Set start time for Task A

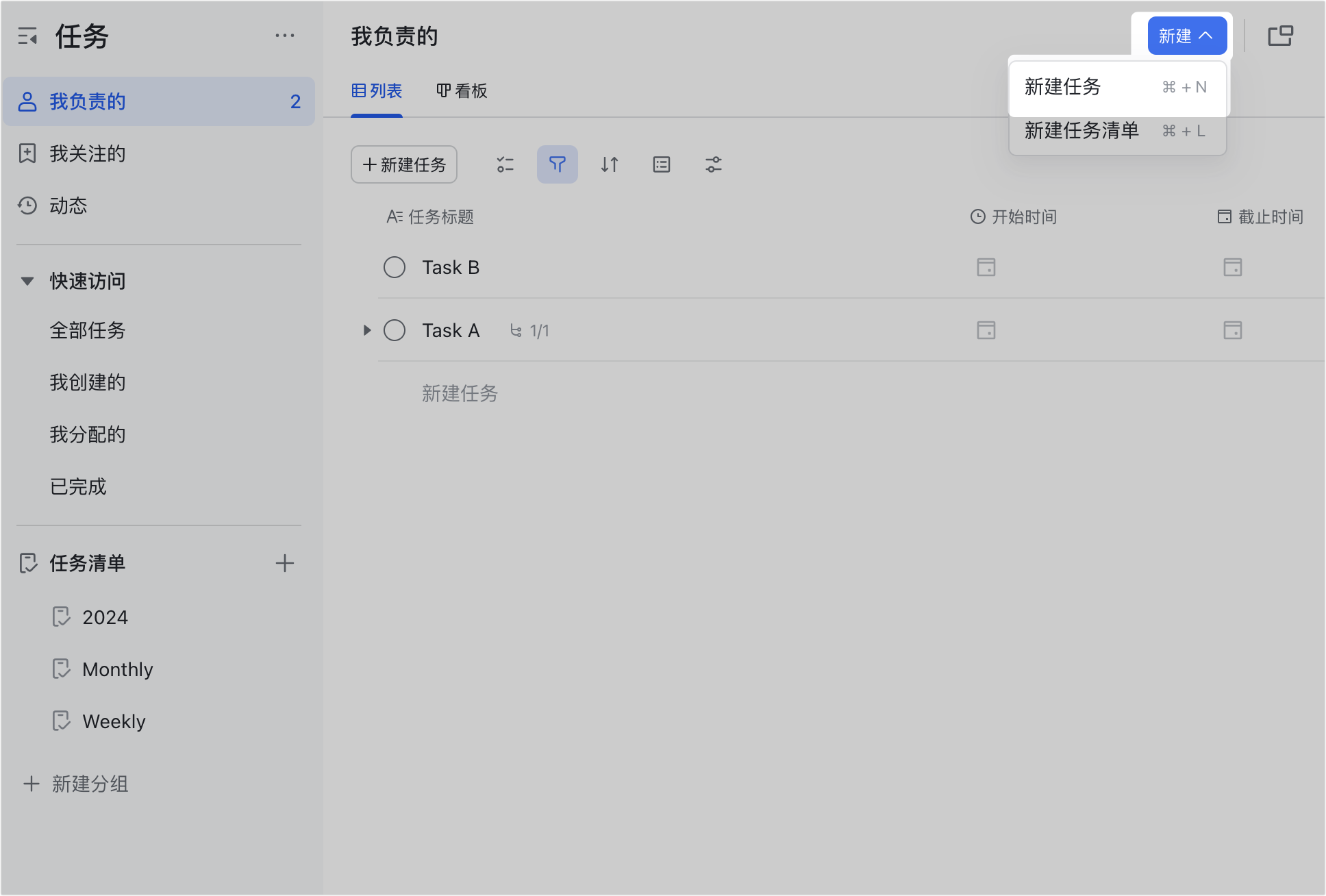(x=986, y=330)
